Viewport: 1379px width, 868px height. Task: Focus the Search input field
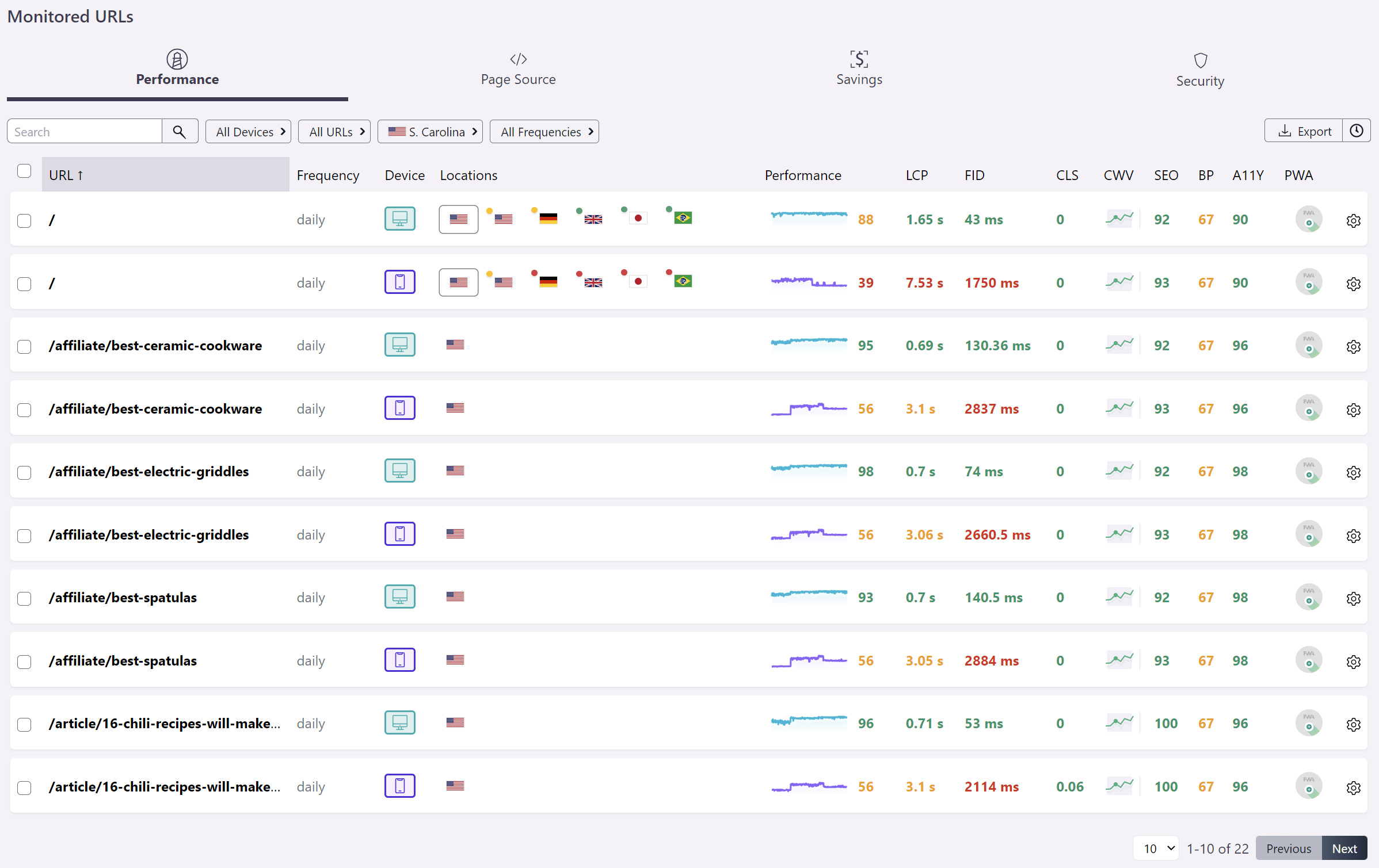pos(85,132)
